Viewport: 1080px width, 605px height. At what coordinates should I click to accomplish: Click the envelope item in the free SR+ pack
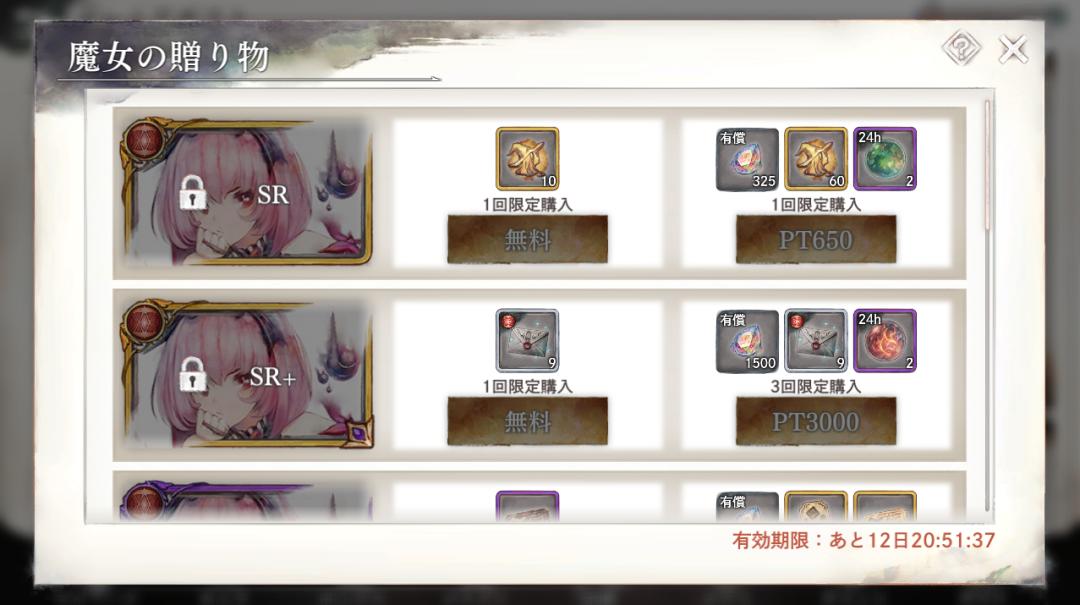pyautogui.click(x=527, y=340)
